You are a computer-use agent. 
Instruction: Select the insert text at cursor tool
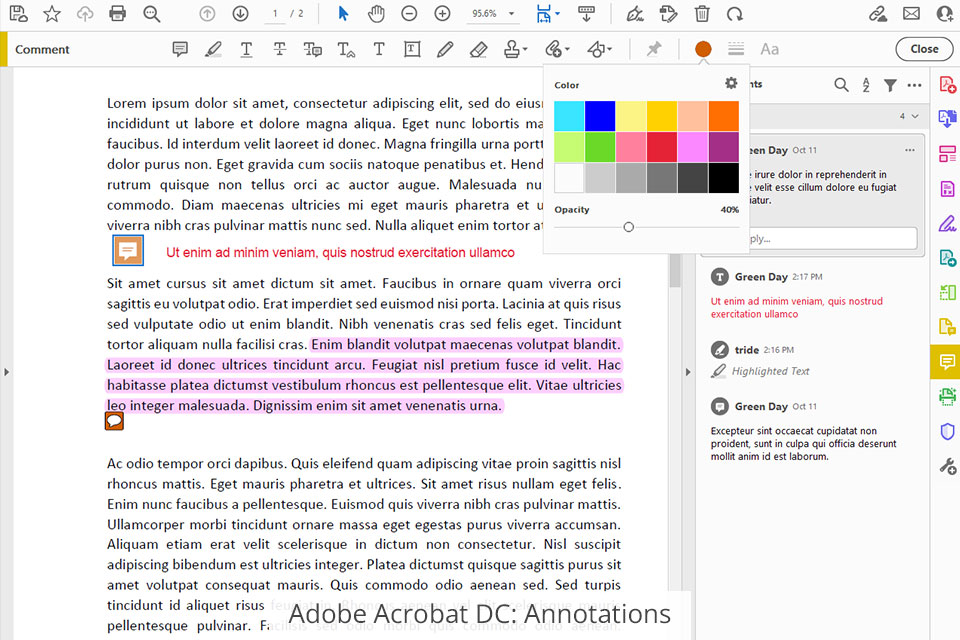(346, 49)
